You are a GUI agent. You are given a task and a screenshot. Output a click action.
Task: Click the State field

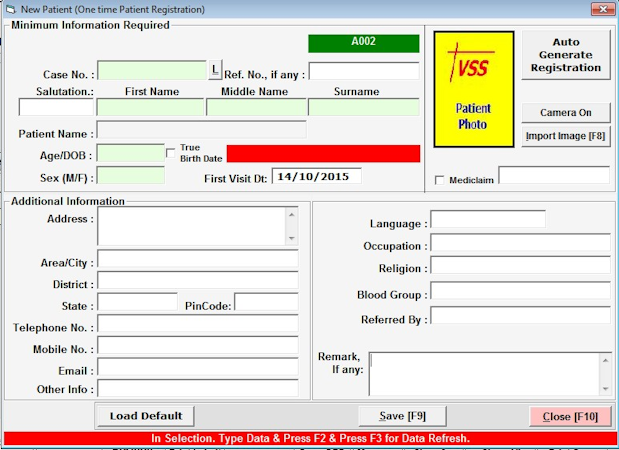137,302
